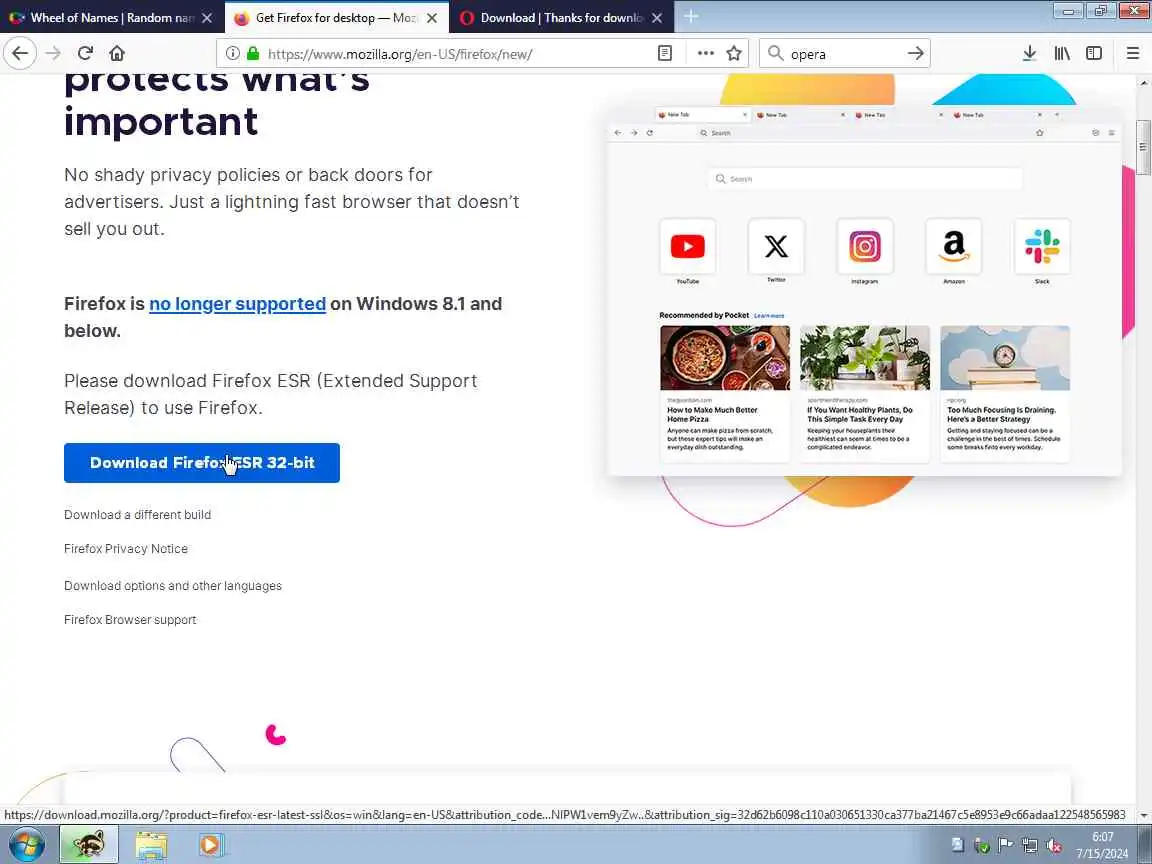Click the green padlock security icon
Image resolution: width=1152 pixels, height=864 pixels.
click(253, 54)
